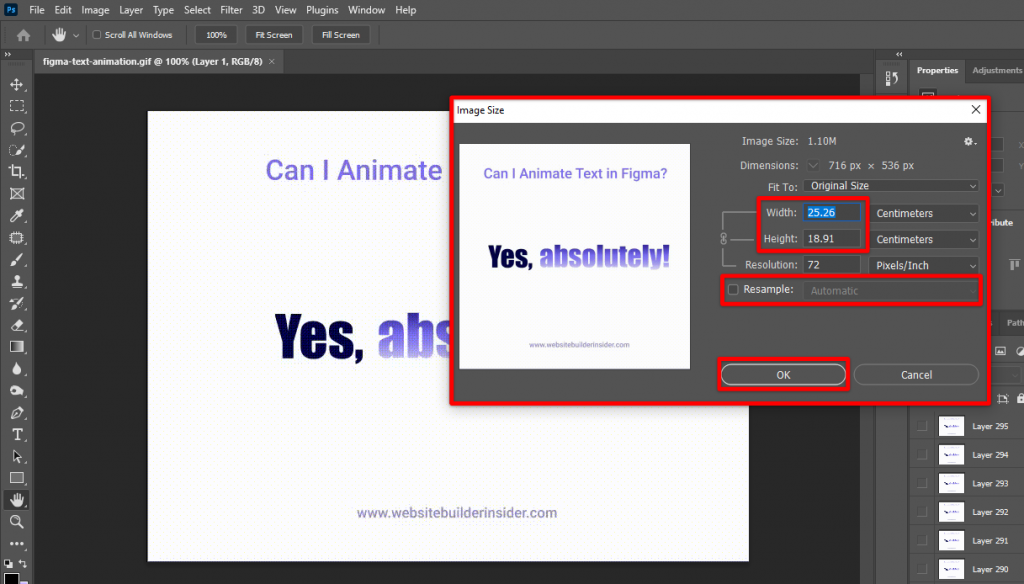Select the Move tool
The width and height of the screenshot is (1024, 584).
pyautogui.click(x=17, y=84)
